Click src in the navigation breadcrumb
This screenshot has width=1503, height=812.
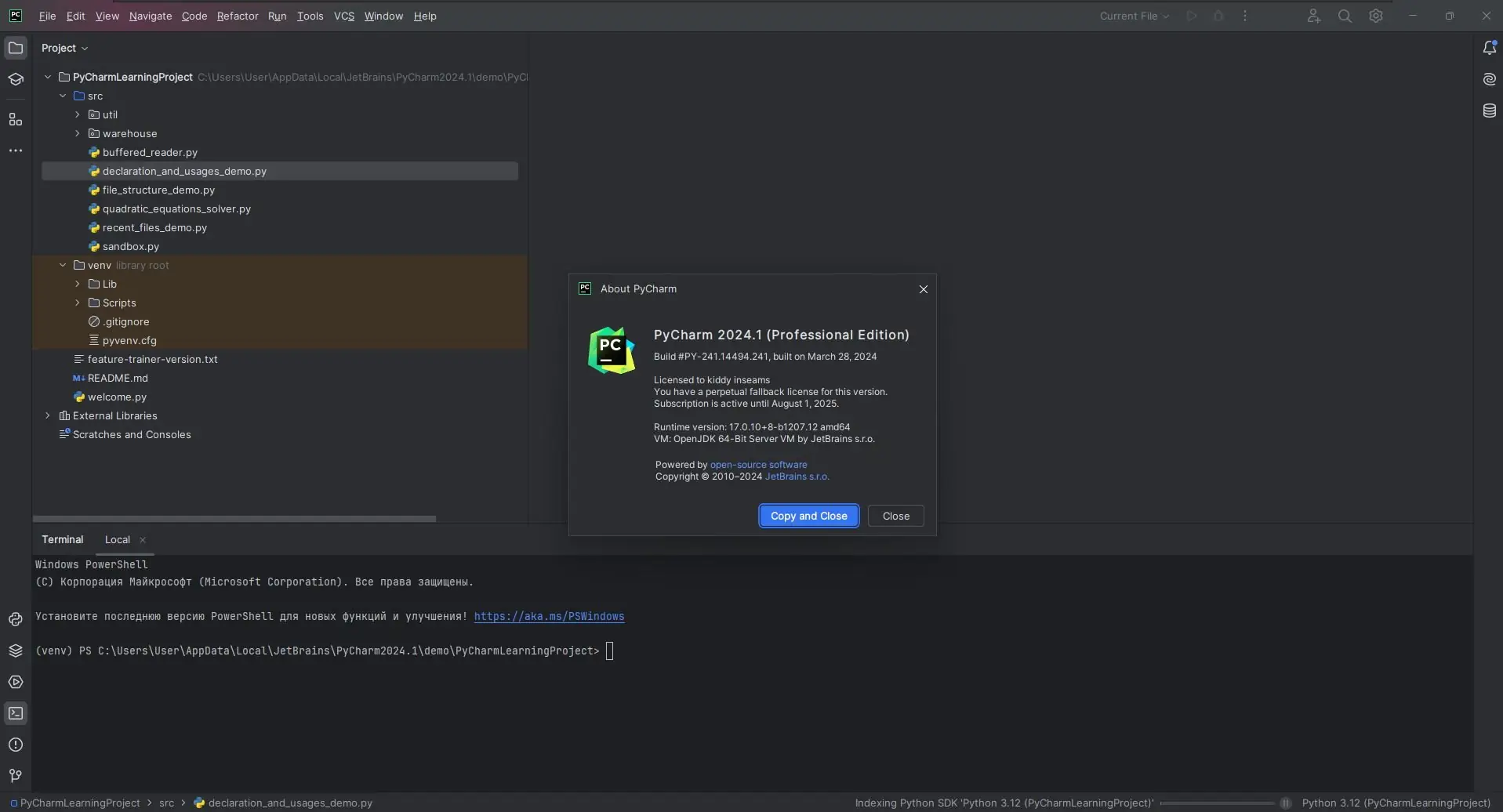[167, 803]
